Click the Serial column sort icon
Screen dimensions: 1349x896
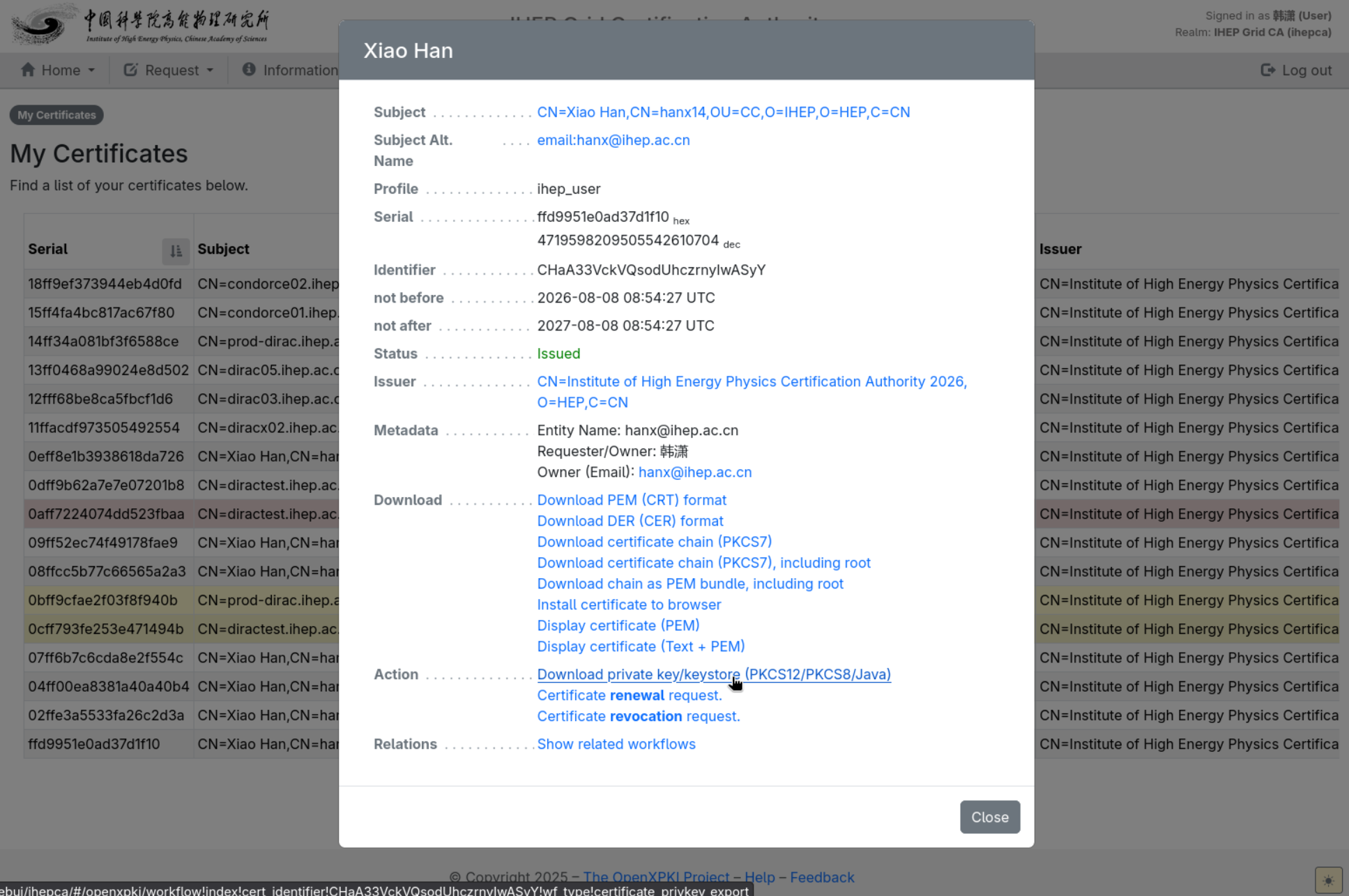coord(176,250)
